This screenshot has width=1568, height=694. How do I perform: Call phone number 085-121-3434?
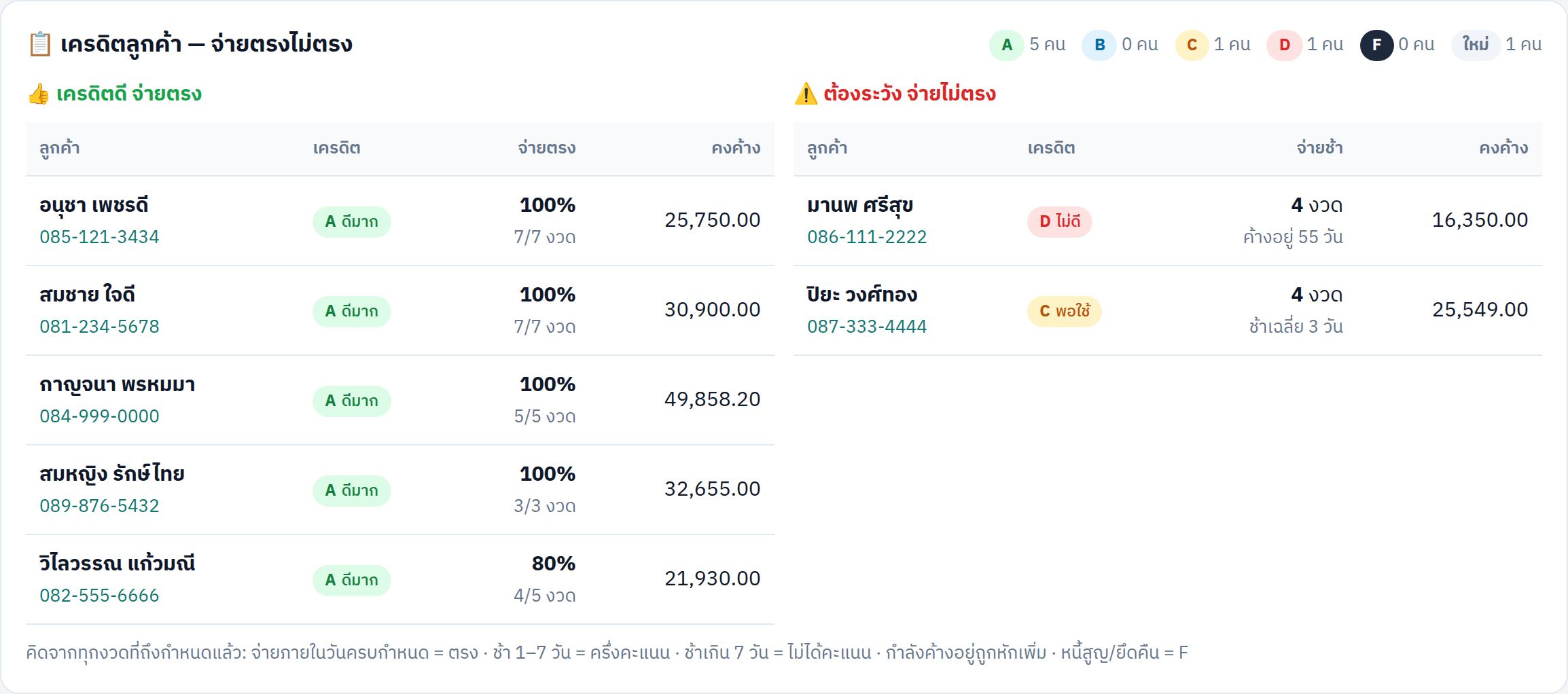click(99, 237)
